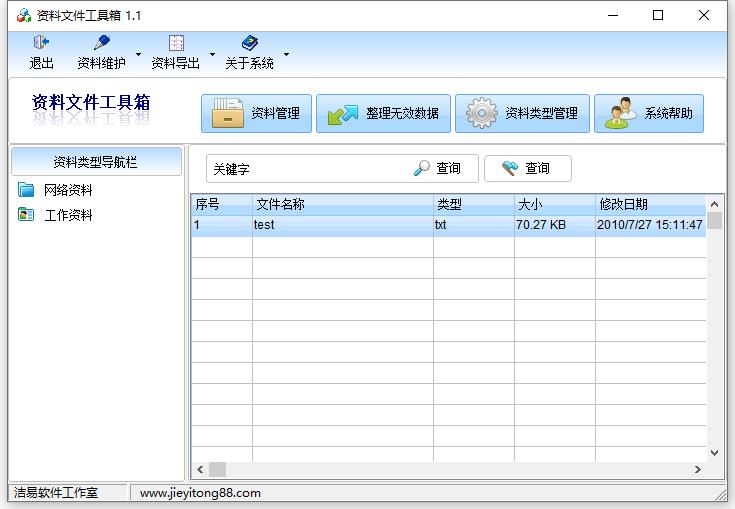Select 工作资料 in the navigation tree

click(68, 215)
